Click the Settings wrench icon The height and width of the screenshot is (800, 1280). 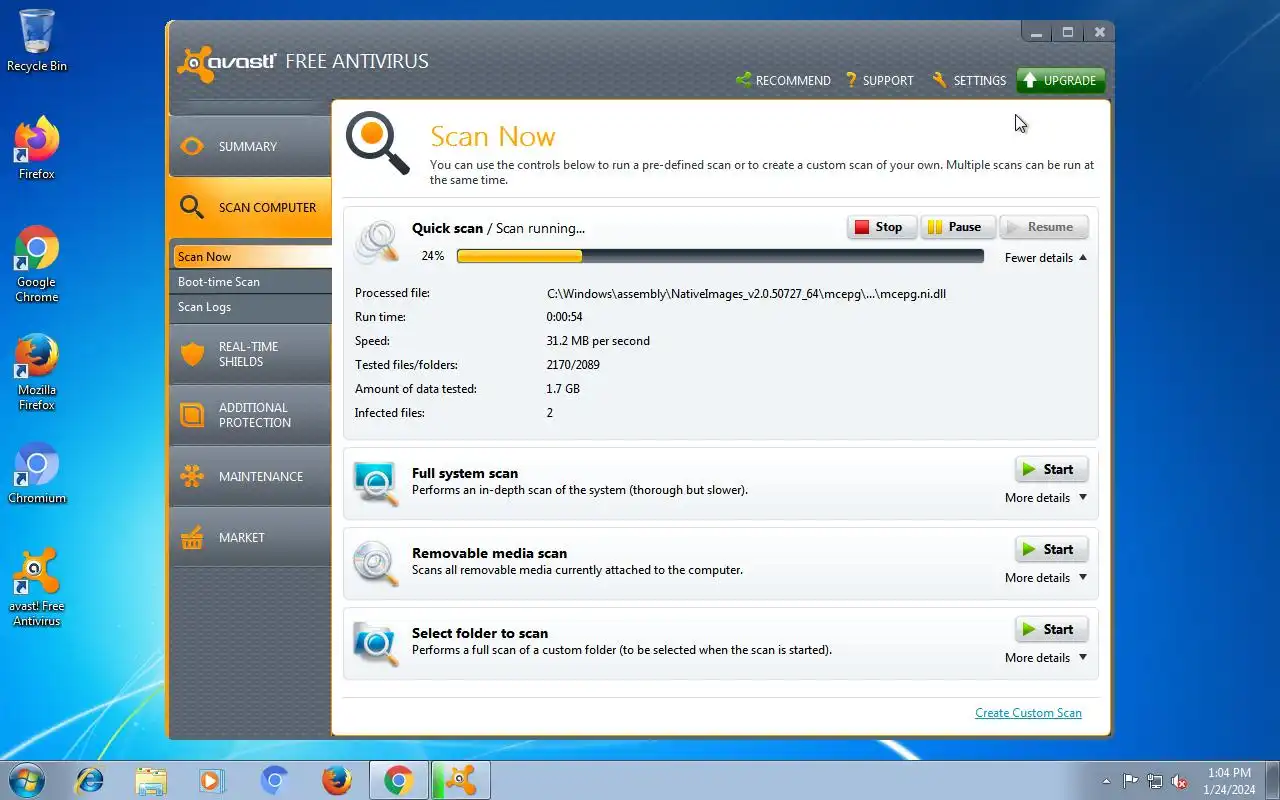(939, 80)
